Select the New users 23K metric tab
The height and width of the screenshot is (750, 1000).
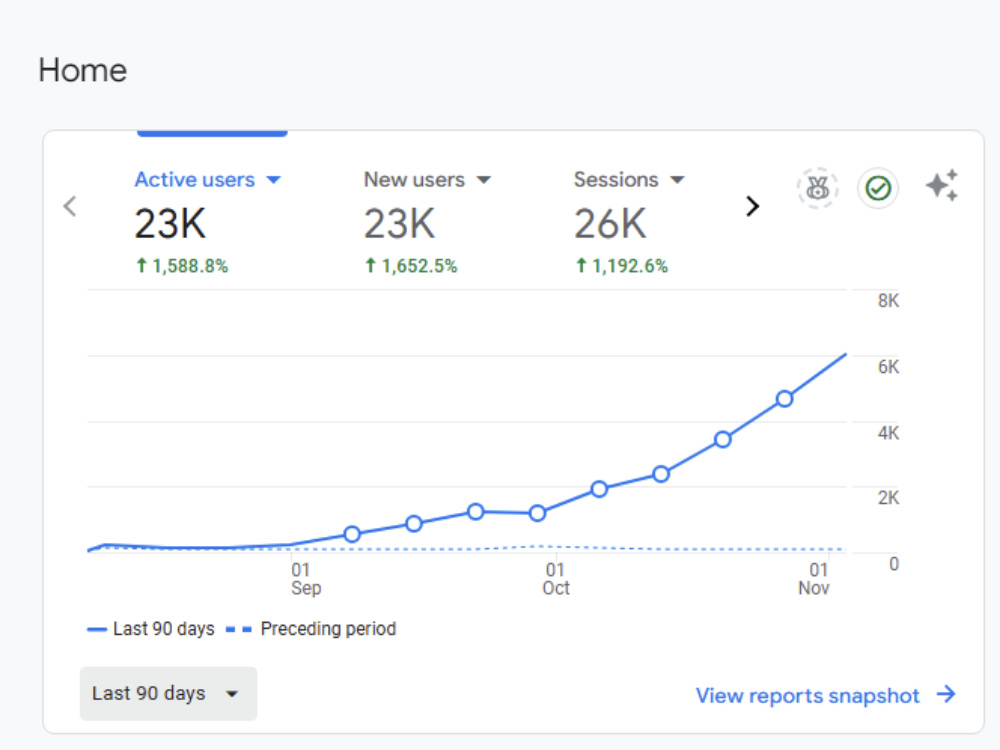[x=427, y=221]
